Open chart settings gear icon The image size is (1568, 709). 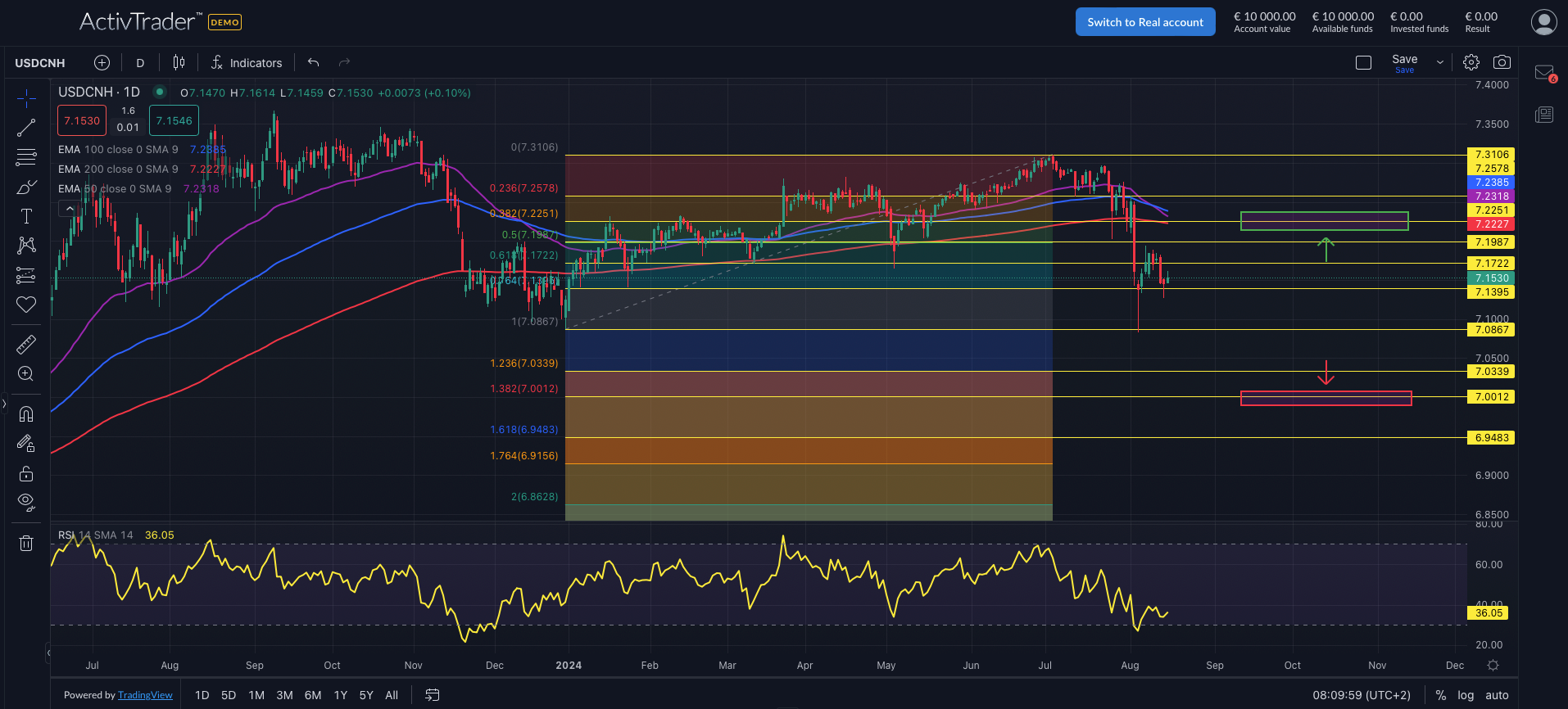[x=1471, y=62]
